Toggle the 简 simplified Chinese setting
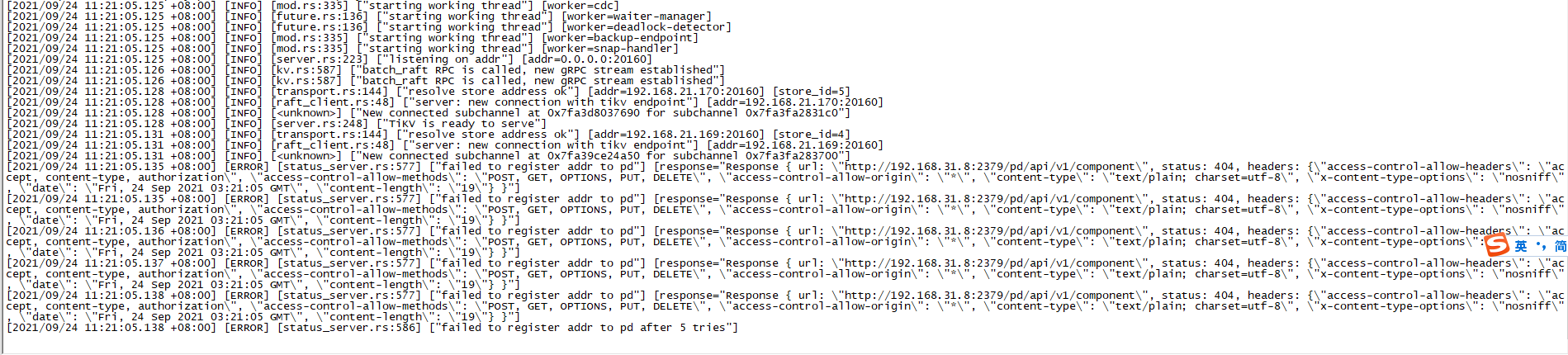 1560,246
